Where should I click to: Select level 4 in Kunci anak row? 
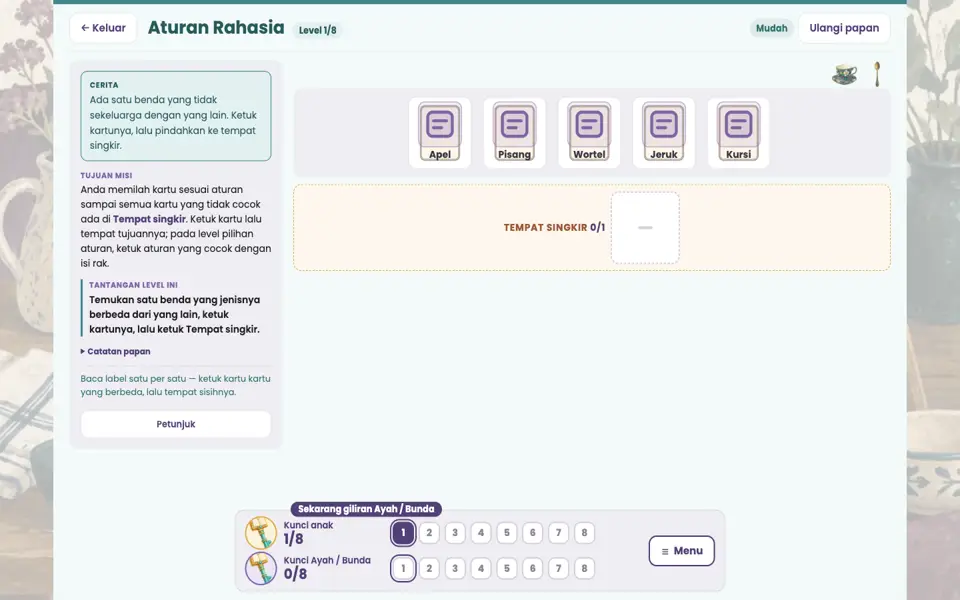(x=481, y=533)
